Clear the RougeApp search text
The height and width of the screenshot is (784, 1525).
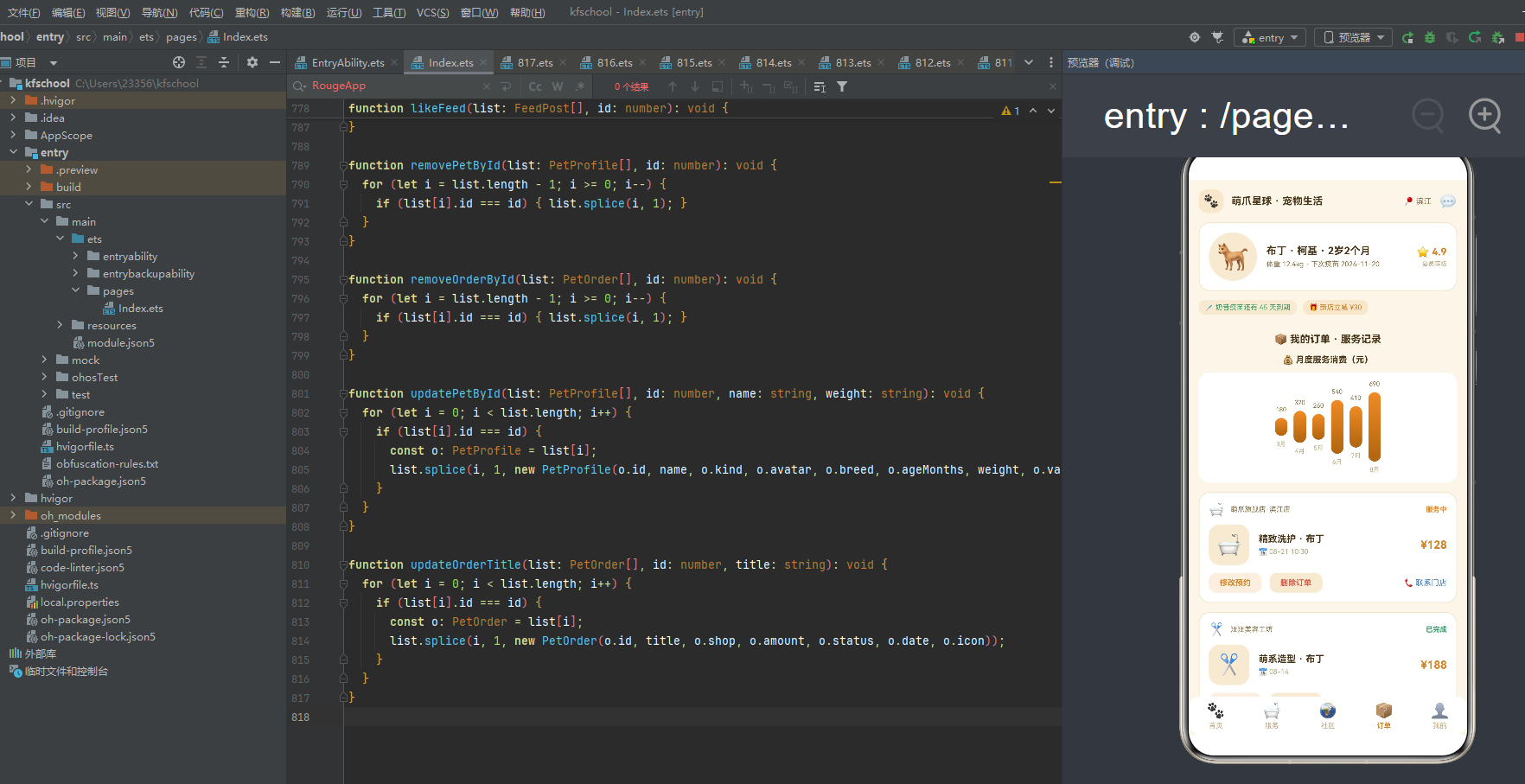pos(486,86)
